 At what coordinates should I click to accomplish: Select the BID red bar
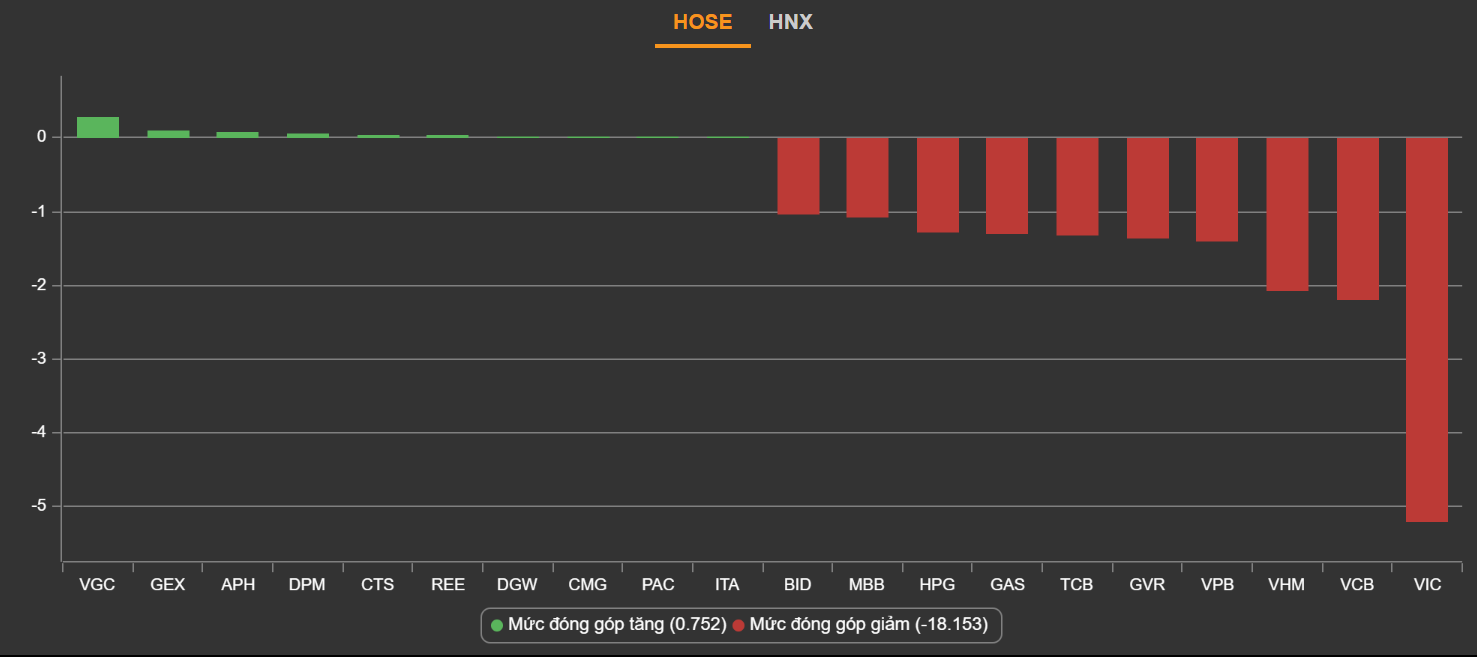coord(798,176)
